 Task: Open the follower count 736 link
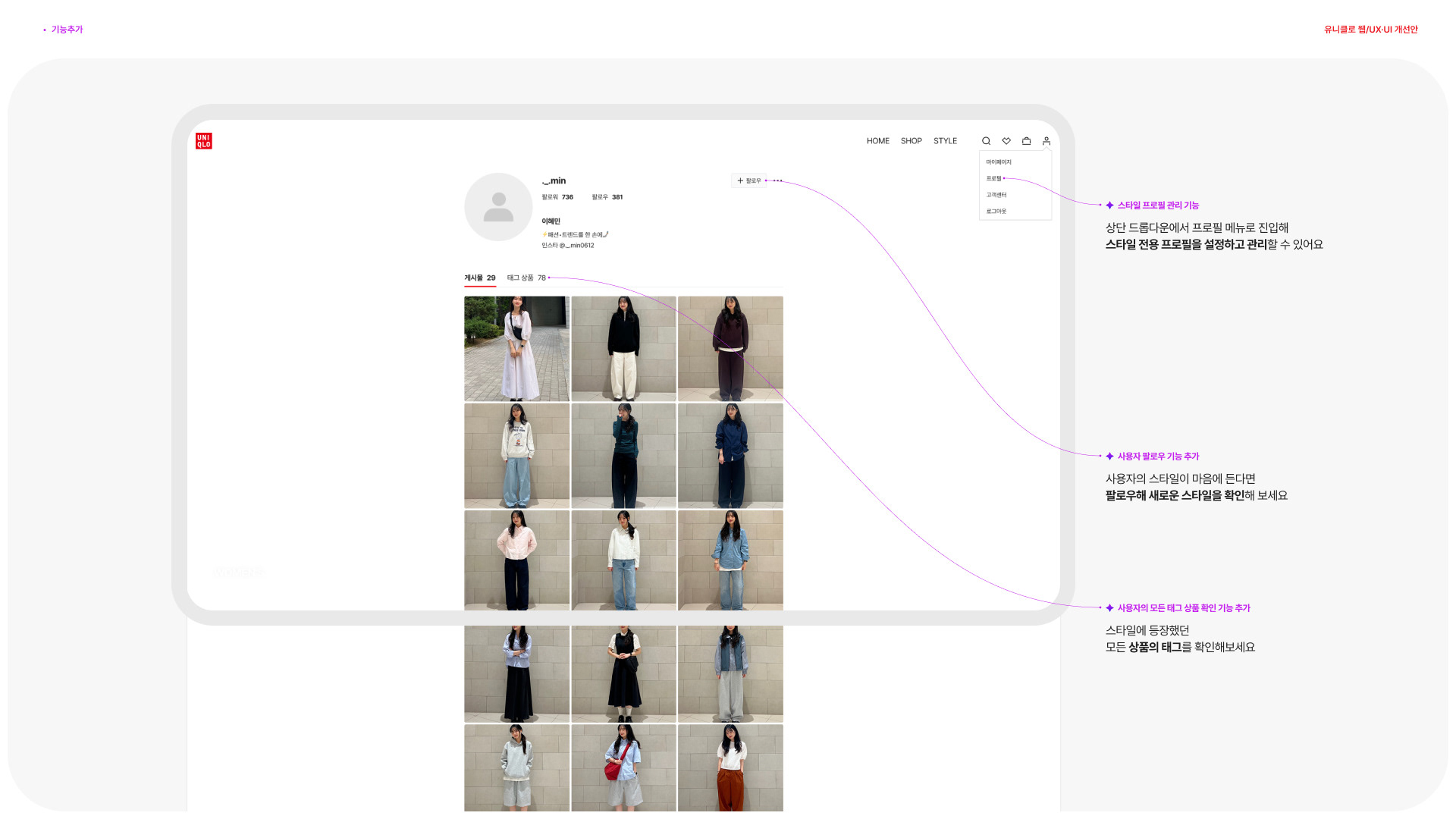pos(557,197)
